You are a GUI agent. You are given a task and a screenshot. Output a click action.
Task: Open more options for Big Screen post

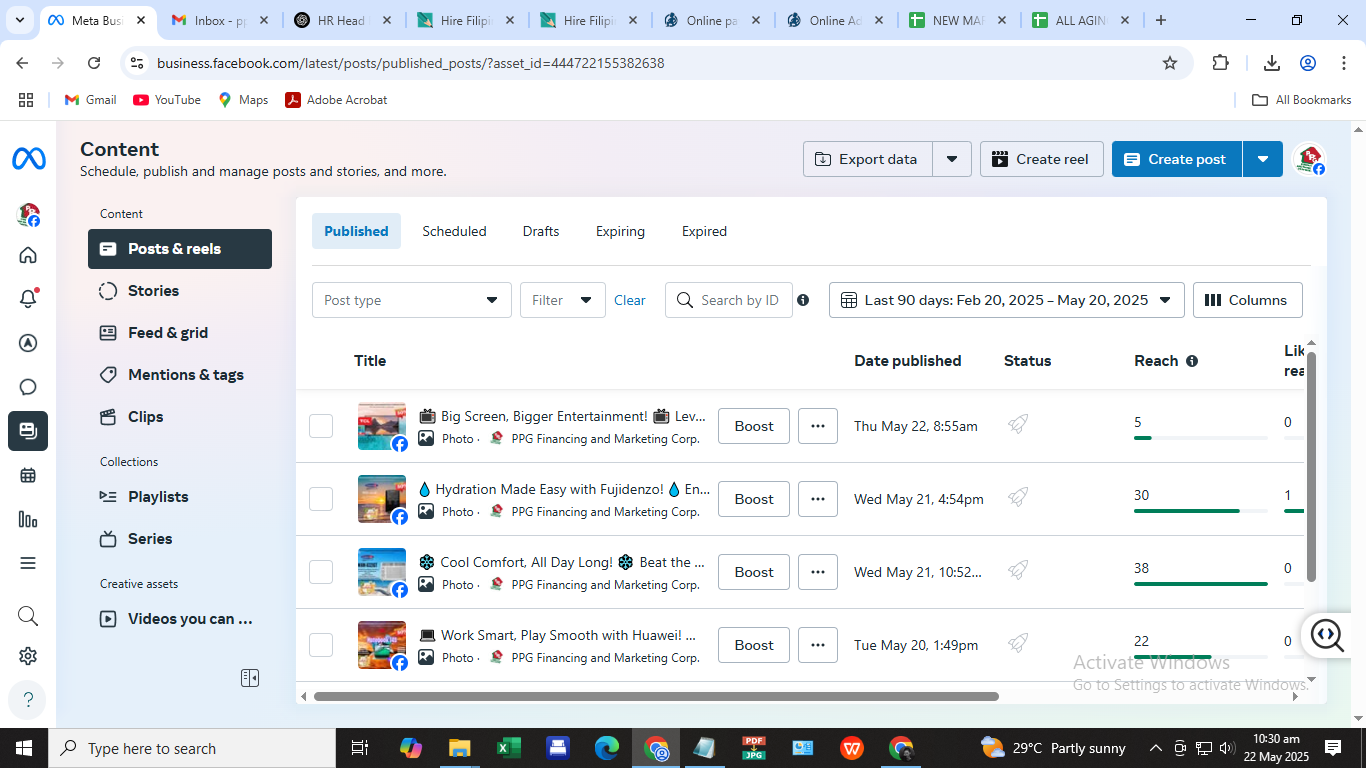(818, 426)
